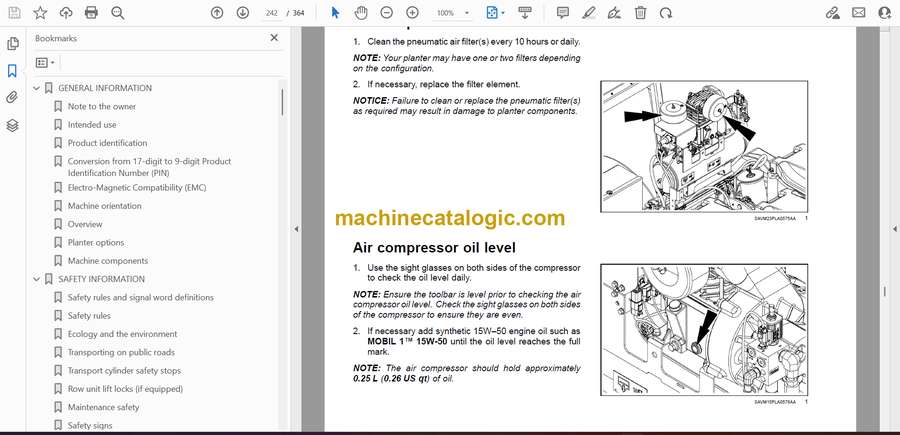The width and height of the screenshot is (900, 435).
Task: Go to next page arrow
Action: tap(242, 13)
